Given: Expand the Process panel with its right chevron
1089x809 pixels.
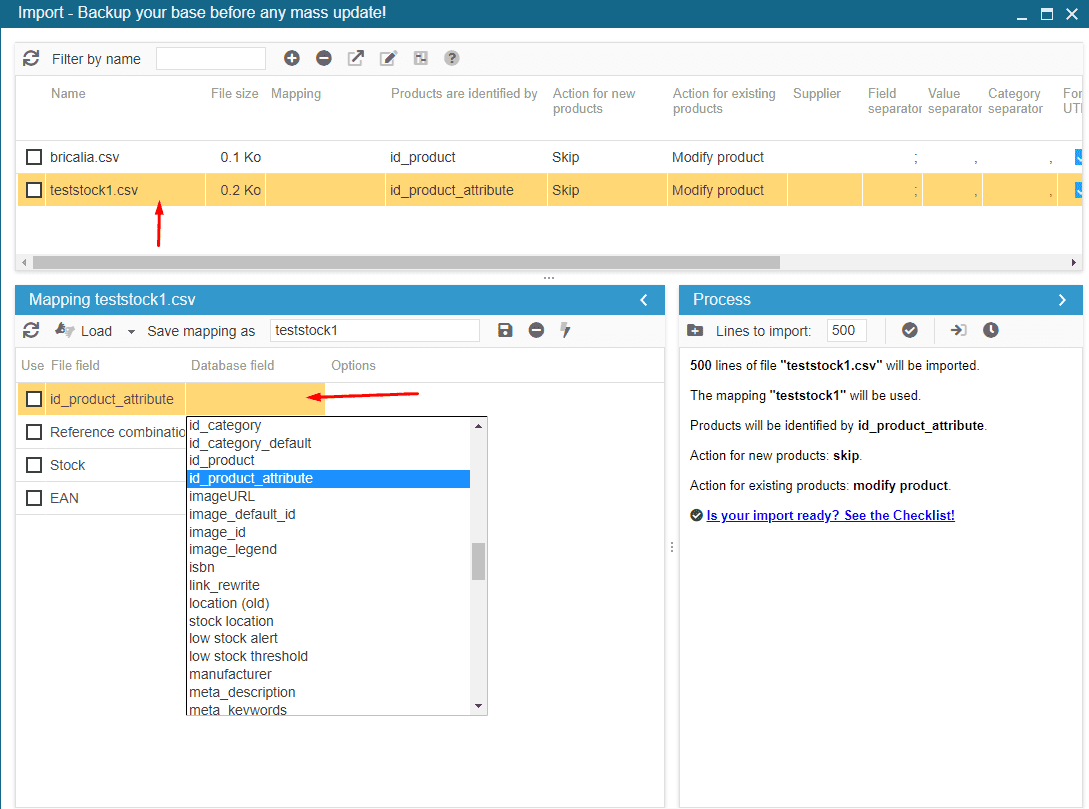Looking at the screenshot, I should pyautogui.click(x=1062, y=300).
